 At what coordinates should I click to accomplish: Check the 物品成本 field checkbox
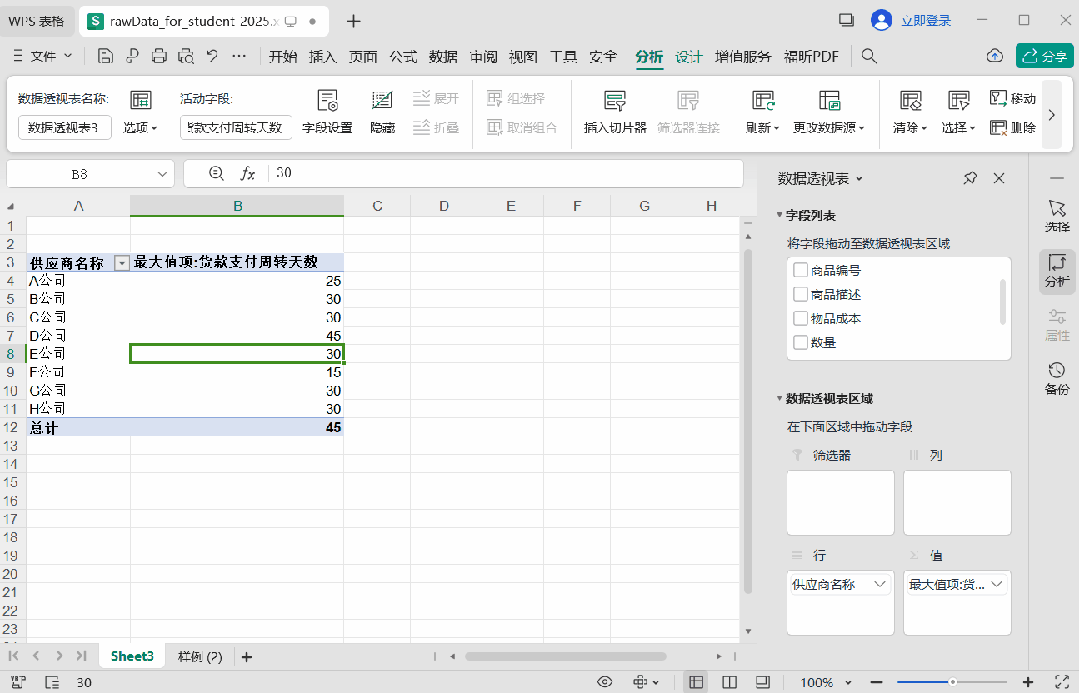[x=800, y=318]
